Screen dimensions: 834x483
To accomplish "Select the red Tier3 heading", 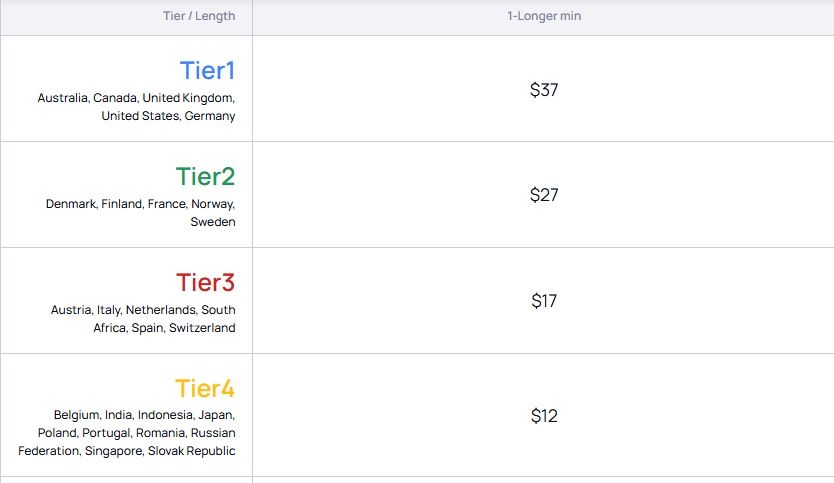I will point(205,282).
